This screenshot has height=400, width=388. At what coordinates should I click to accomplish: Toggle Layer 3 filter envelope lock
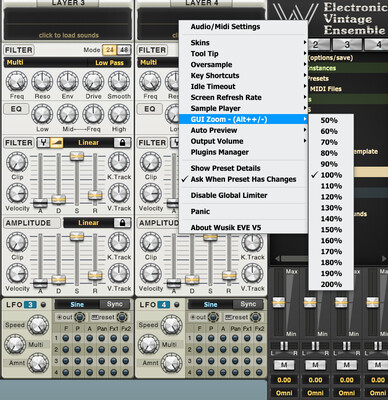[122, 143]
